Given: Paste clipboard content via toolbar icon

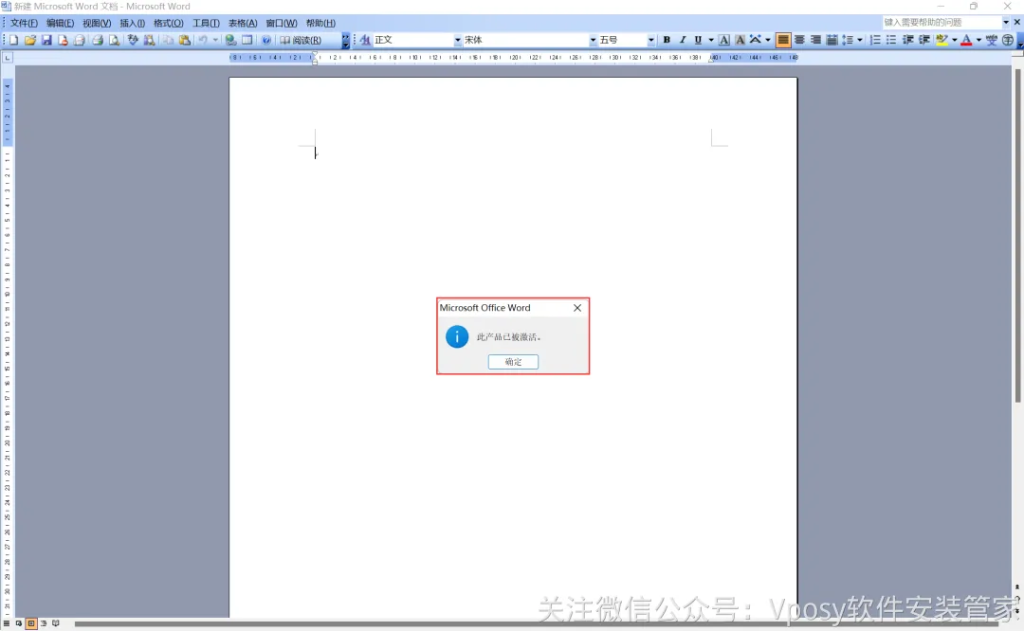Looking at the screenshot, I should point(185,40).
